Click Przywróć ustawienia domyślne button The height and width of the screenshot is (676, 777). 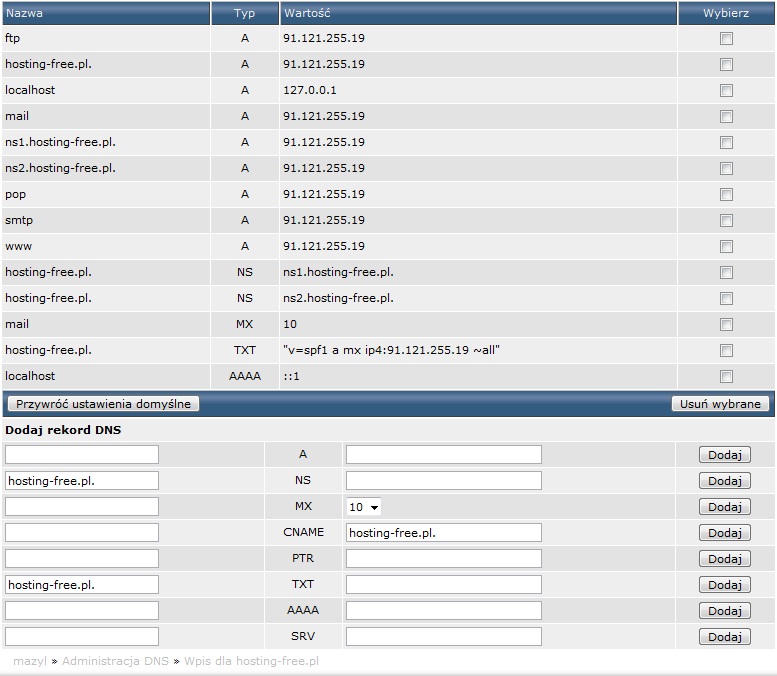click(x=103, y=404)
